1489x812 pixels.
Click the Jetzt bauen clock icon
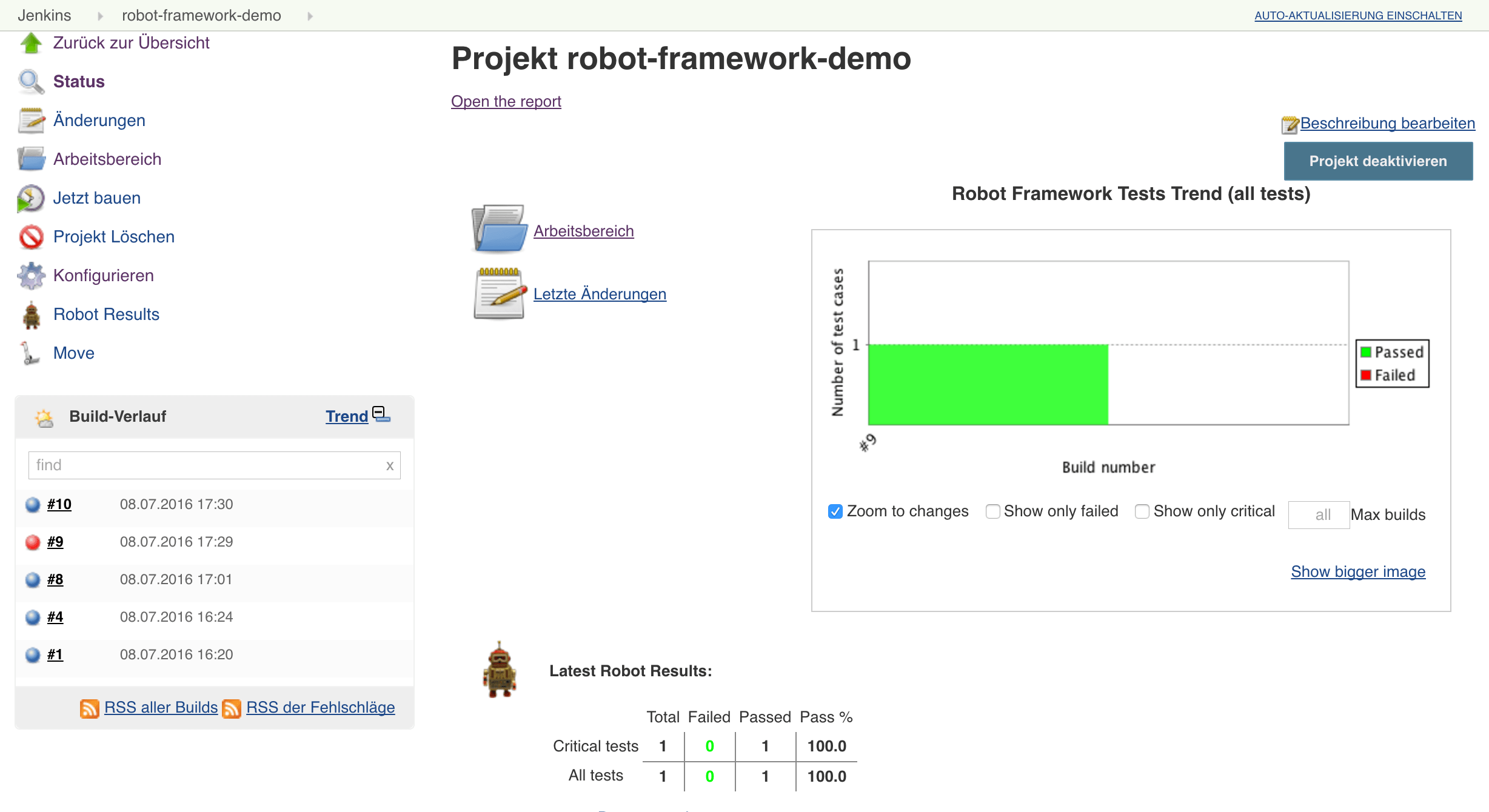coord(31,198)
